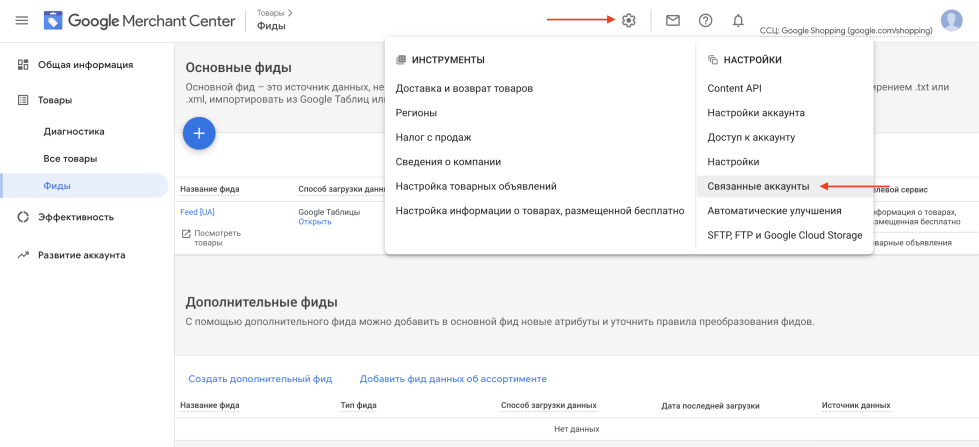Select Налог с продаж menu item
Viewport: 979px width, 447px height.
click(433, 137)
